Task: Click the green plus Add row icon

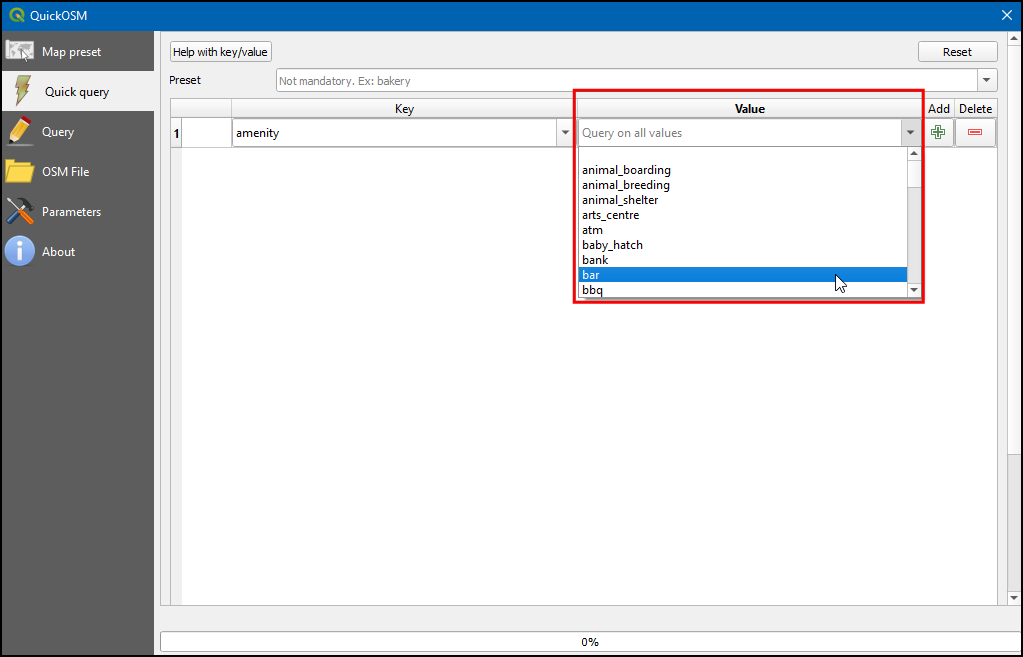Action: point(938,133)
